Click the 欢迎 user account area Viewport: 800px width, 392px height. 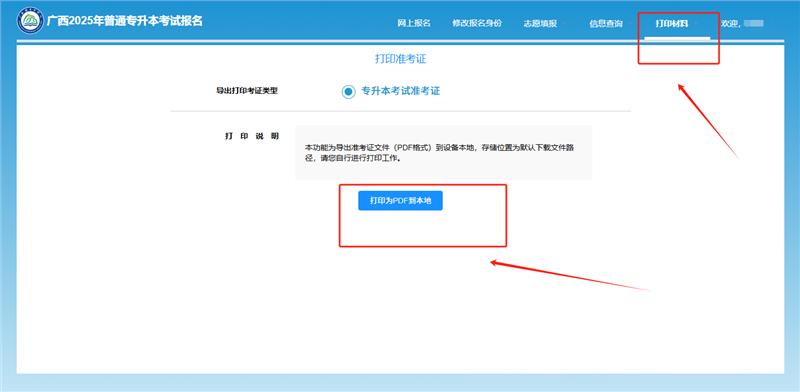pyautogui.click(x=742, y=23)
